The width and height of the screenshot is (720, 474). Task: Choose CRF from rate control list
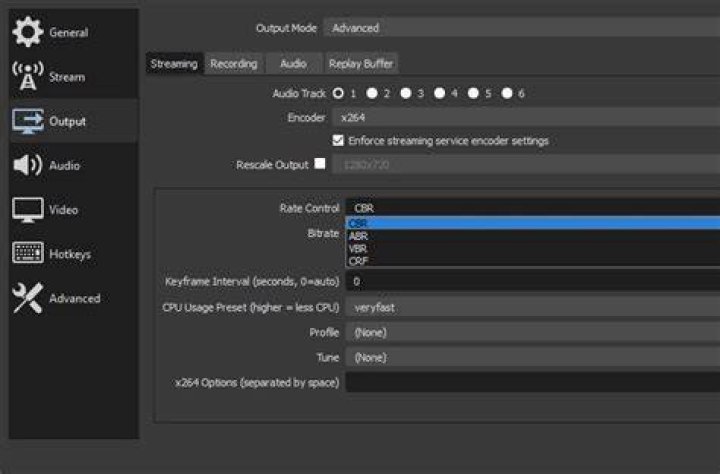tap(533, 261)
